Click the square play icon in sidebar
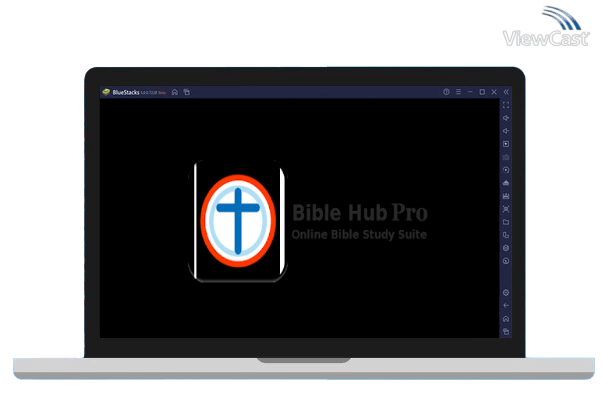Image resolution: width=602 pixels, height=414 pixels. (506, 144)
